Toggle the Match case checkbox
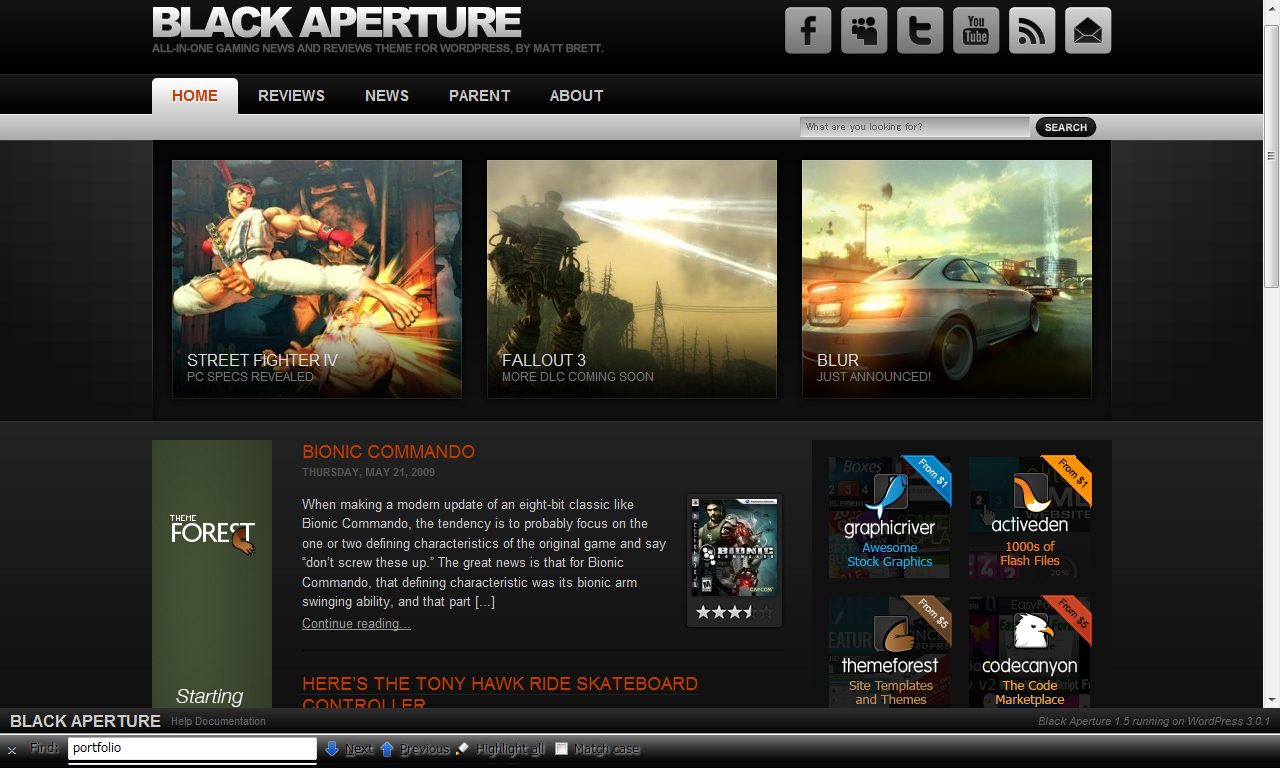 tap(562, 749)
